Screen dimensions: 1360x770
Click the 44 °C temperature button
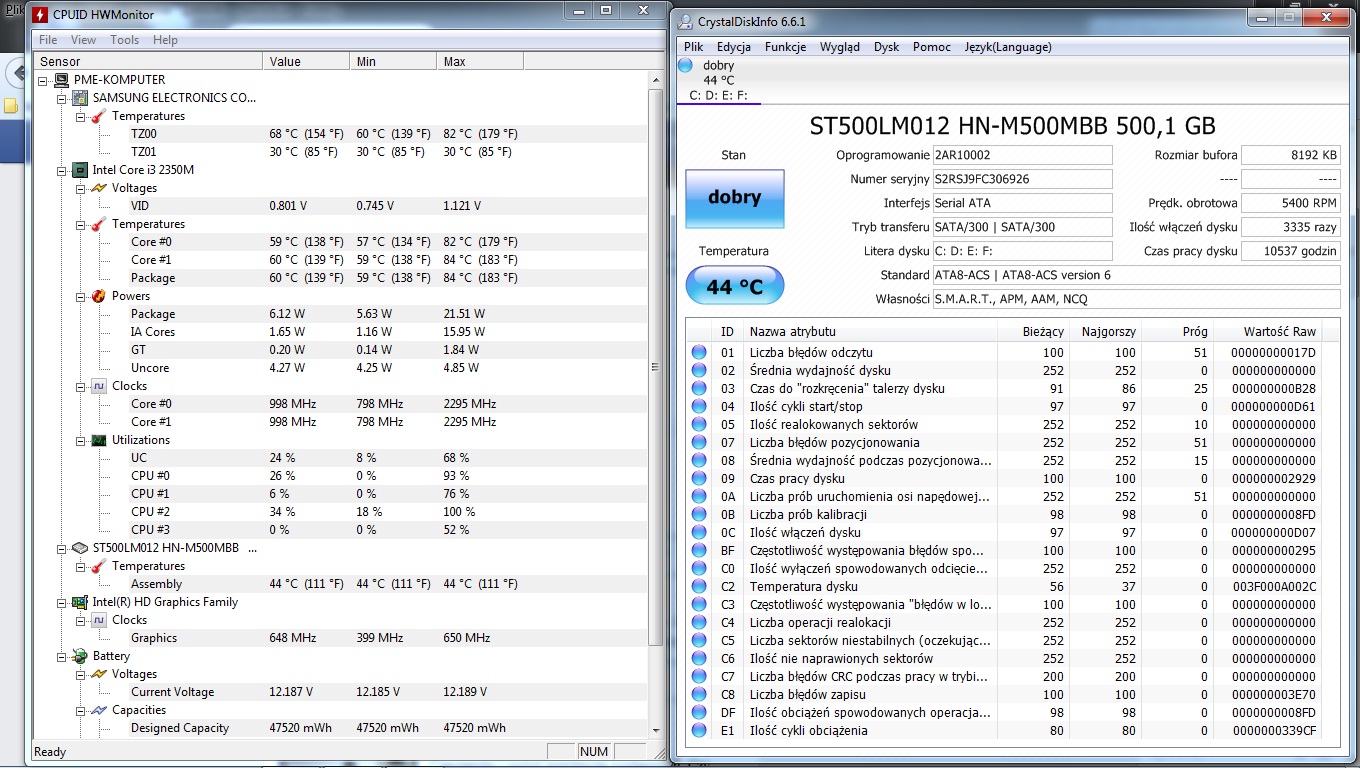[x=735, y=287]
